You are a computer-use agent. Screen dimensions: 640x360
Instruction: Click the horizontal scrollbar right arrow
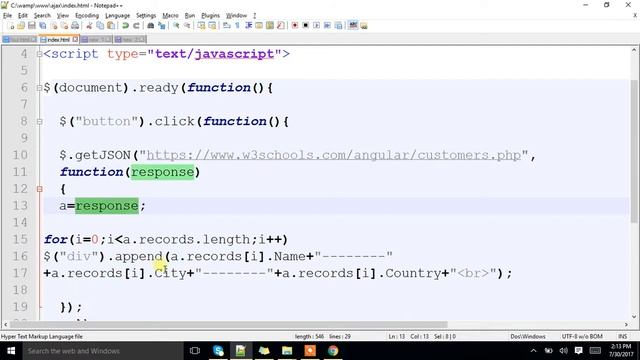[x=626, y=324]
